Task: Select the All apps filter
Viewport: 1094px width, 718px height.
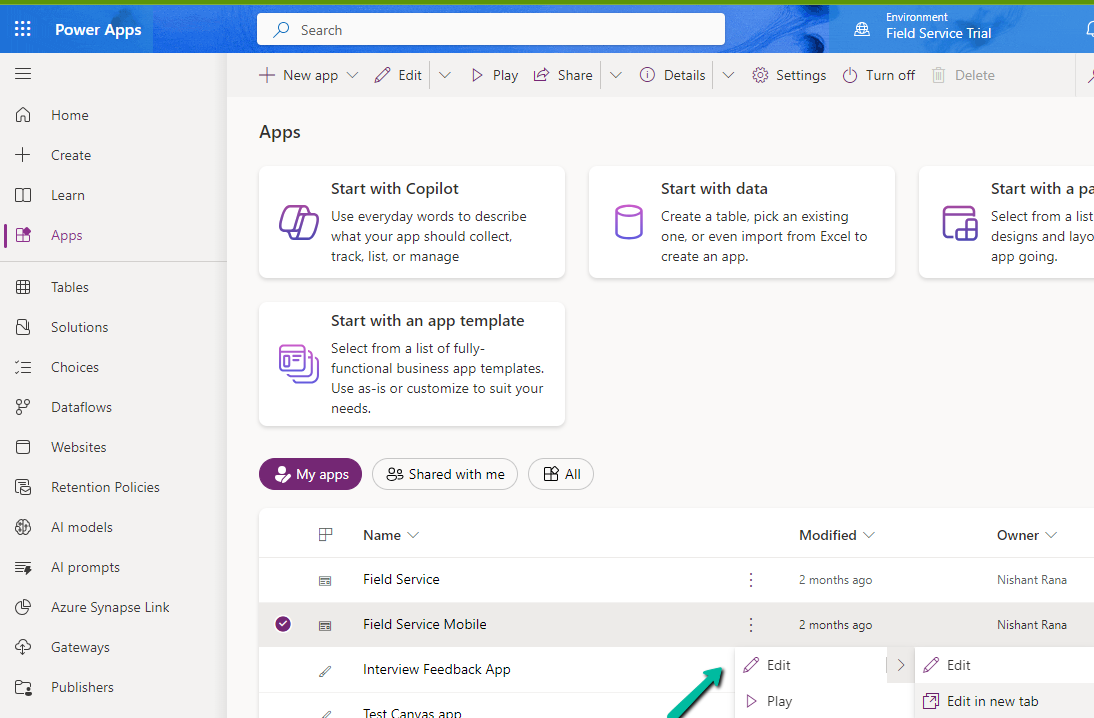Action: (x=561, y=474)
